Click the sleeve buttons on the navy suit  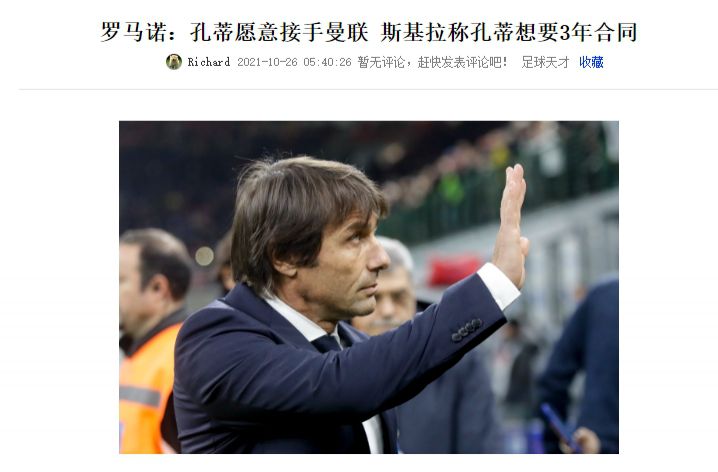pyautogui.click(x=467, y=330)
